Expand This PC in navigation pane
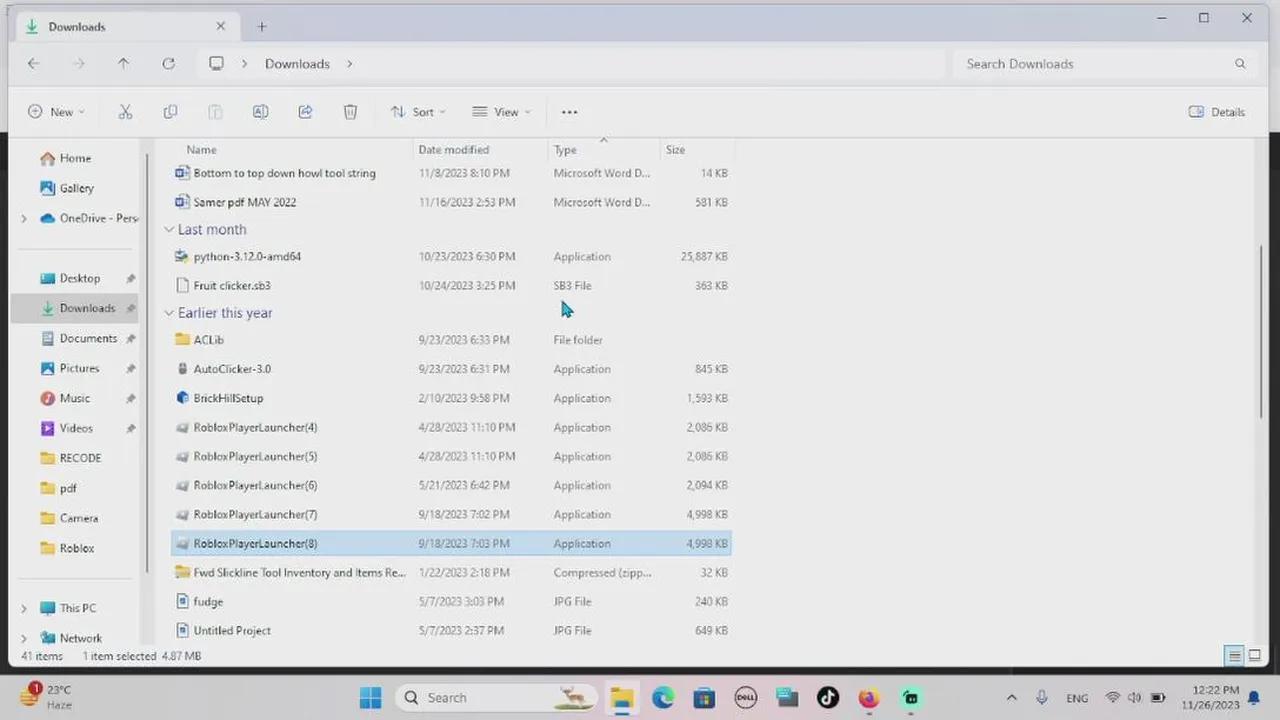Screen dimensions: 1280x720 click(24, 608)
